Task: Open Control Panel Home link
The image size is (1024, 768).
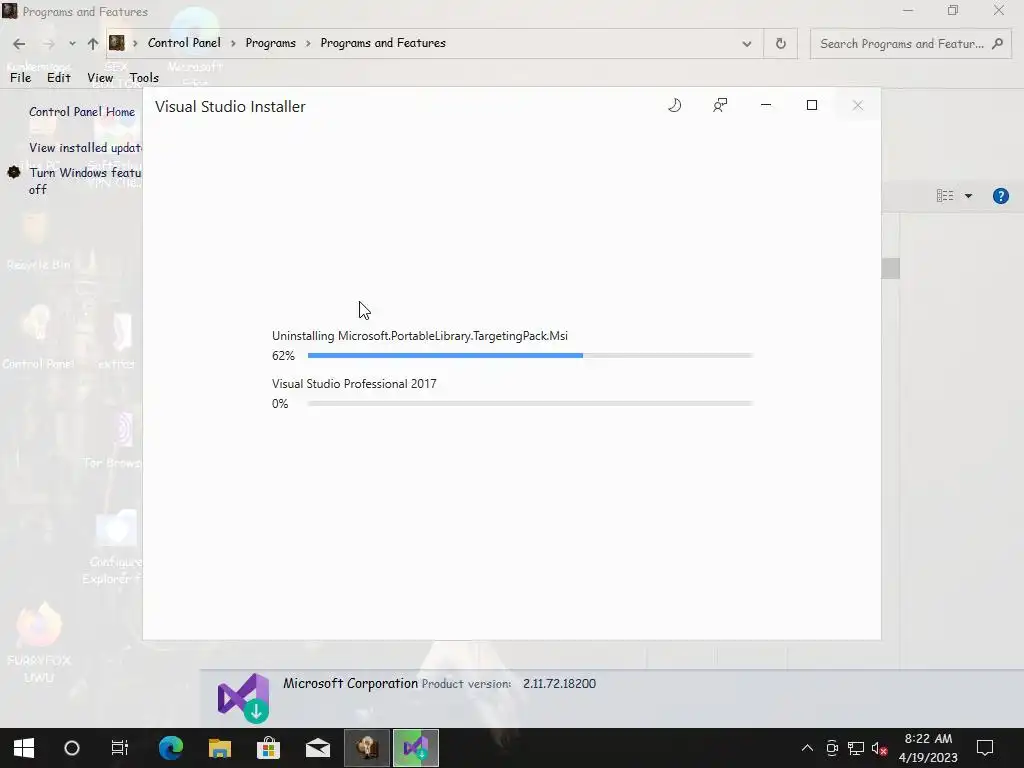Action: 82,112
